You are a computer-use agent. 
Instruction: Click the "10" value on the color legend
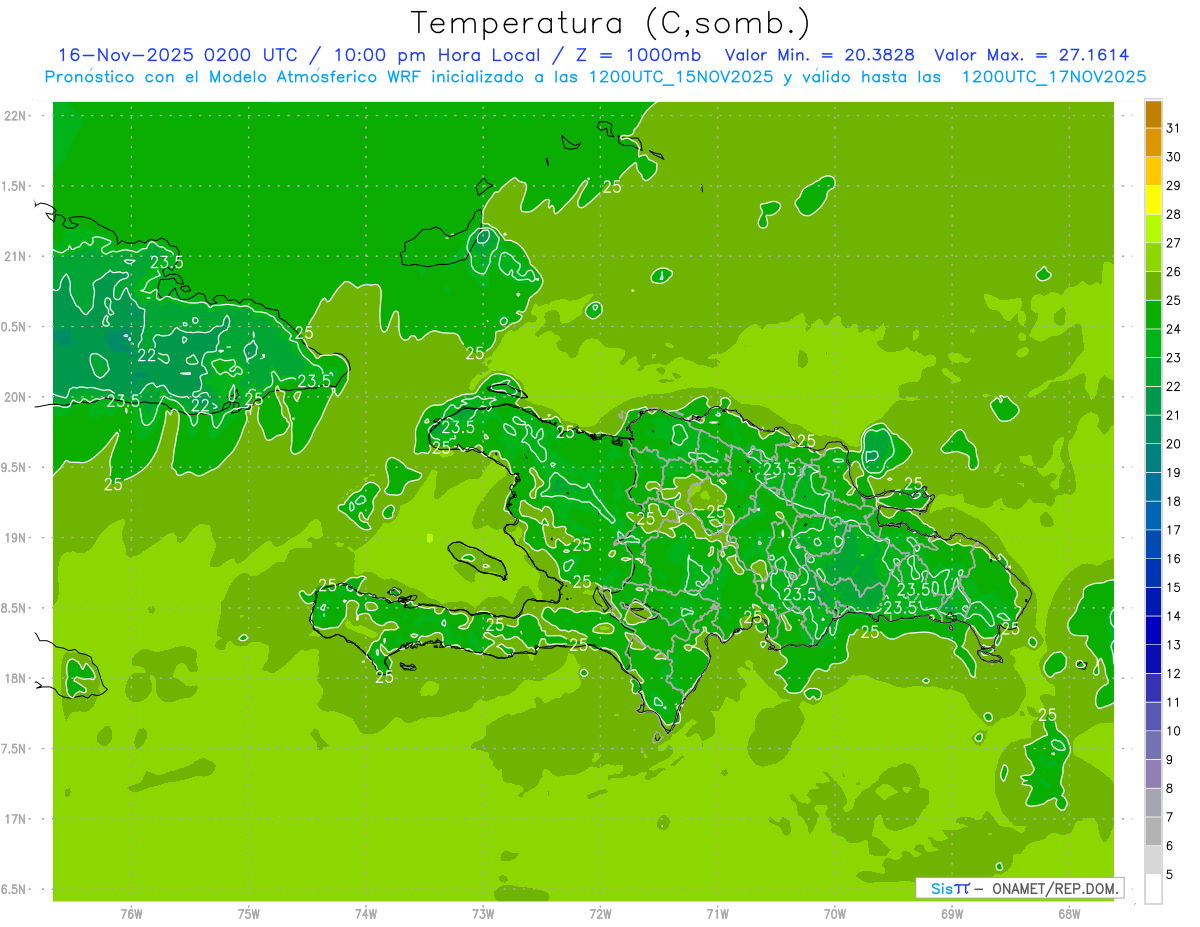coord(1173,731)
